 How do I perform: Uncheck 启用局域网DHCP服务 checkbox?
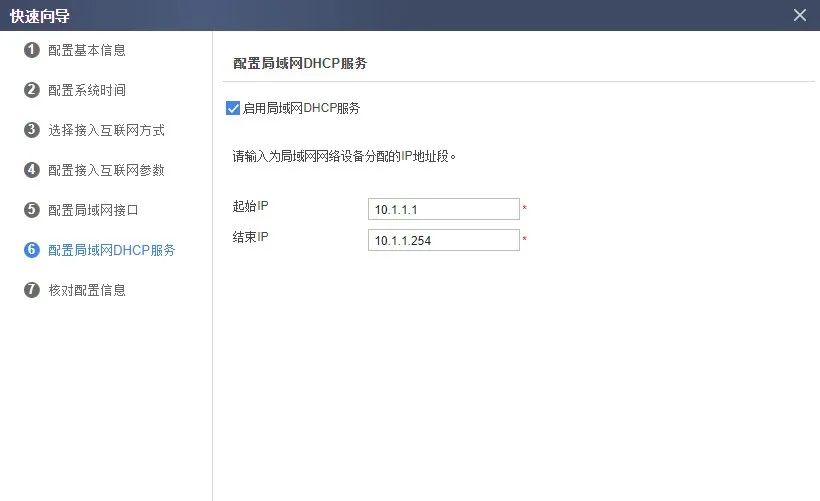click(x=233, y=108)
